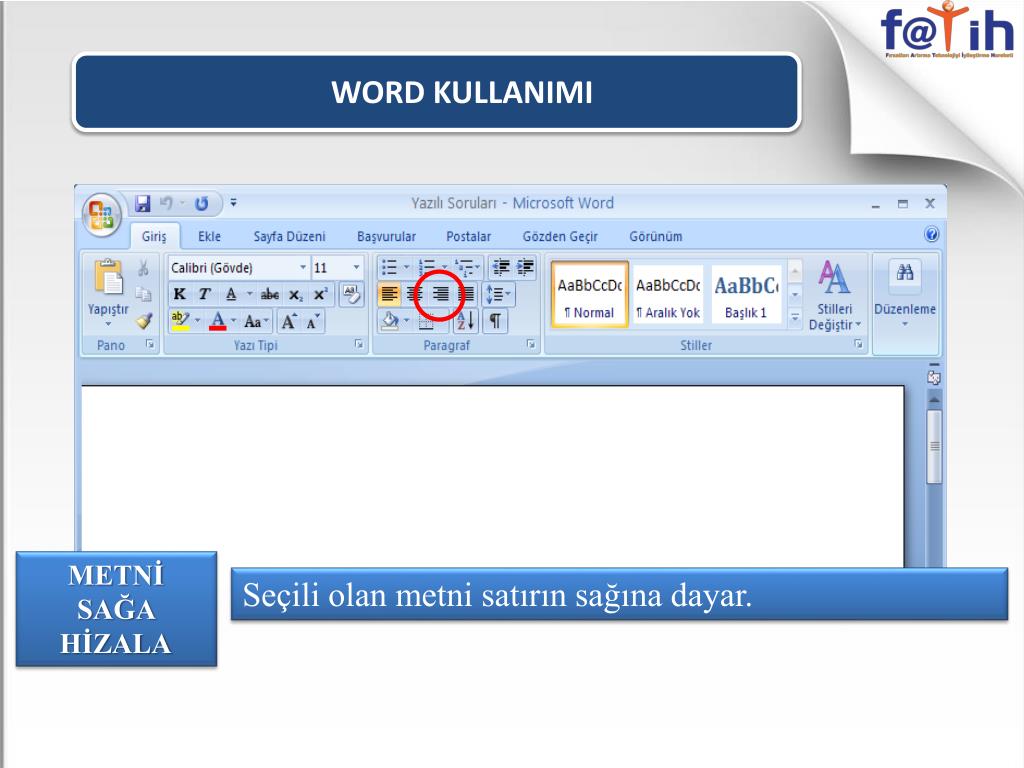Click the blue Help question mark icon
Image resolution: width=1024 pixels, height=768 pixels.
coord(932,234)
